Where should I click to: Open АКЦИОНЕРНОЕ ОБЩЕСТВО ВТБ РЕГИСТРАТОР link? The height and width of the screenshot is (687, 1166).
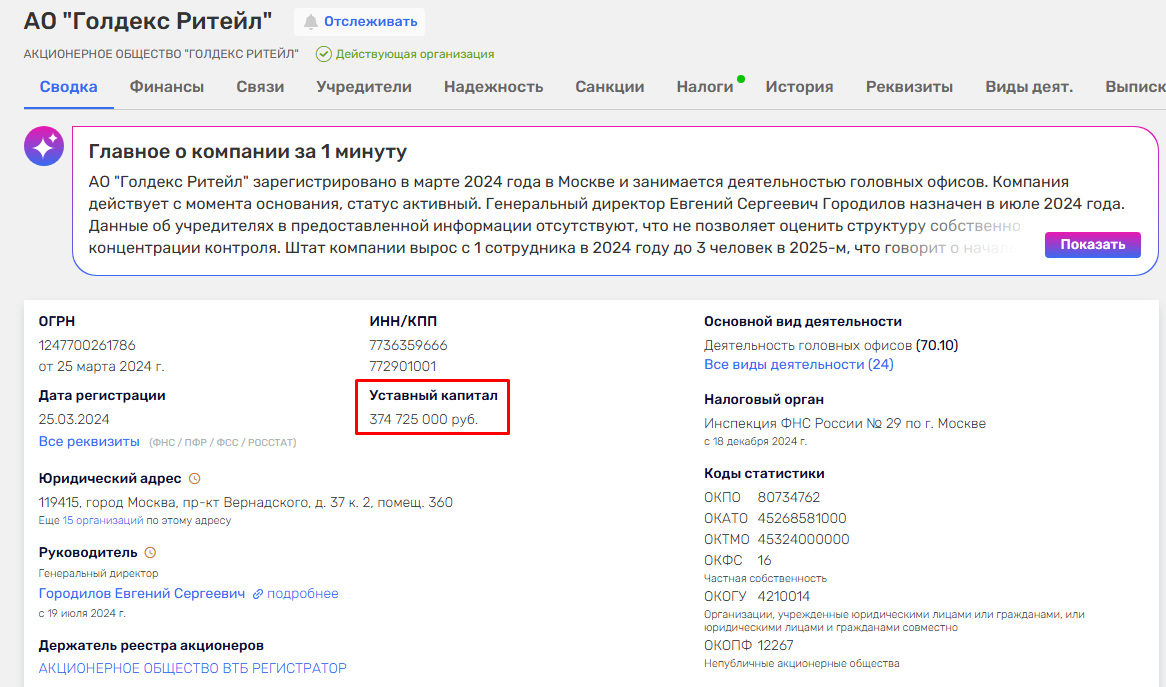click(193, 668)
